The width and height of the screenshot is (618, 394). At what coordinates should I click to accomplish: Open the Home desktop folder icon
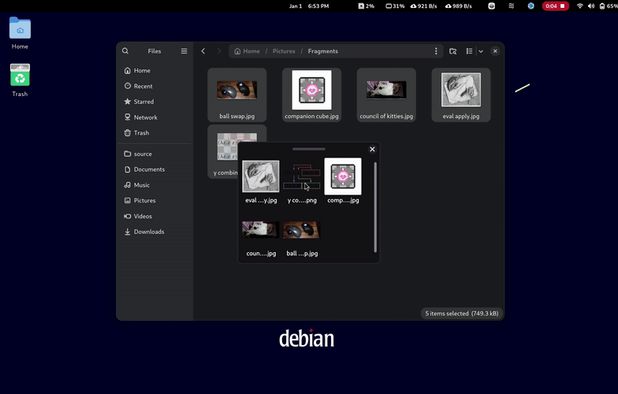(x=20, y=28)
